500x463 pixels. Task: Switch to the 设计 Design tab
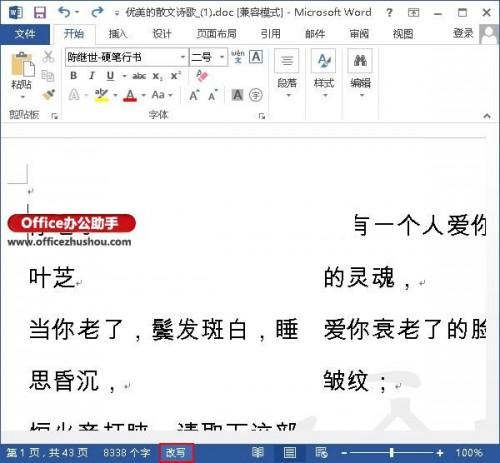click(162, 34)
